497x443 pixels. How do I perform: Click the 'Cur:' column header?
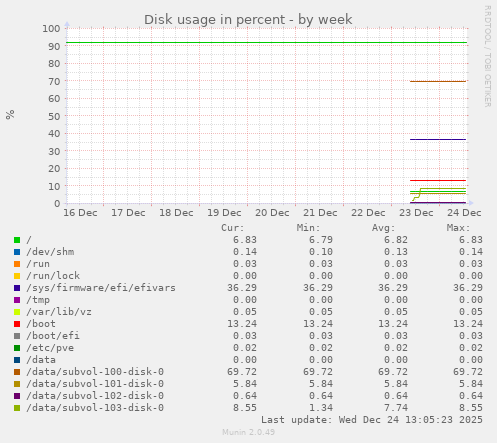point(233,228)
